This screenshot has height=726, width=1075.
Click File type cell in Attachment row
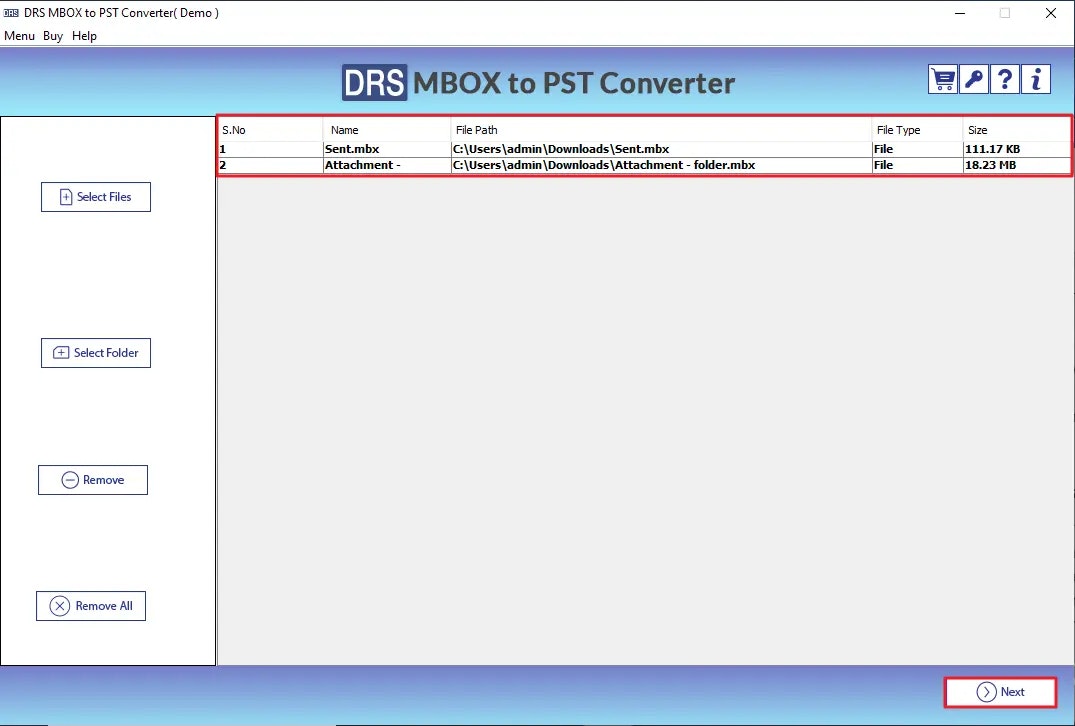coord(917,165)
